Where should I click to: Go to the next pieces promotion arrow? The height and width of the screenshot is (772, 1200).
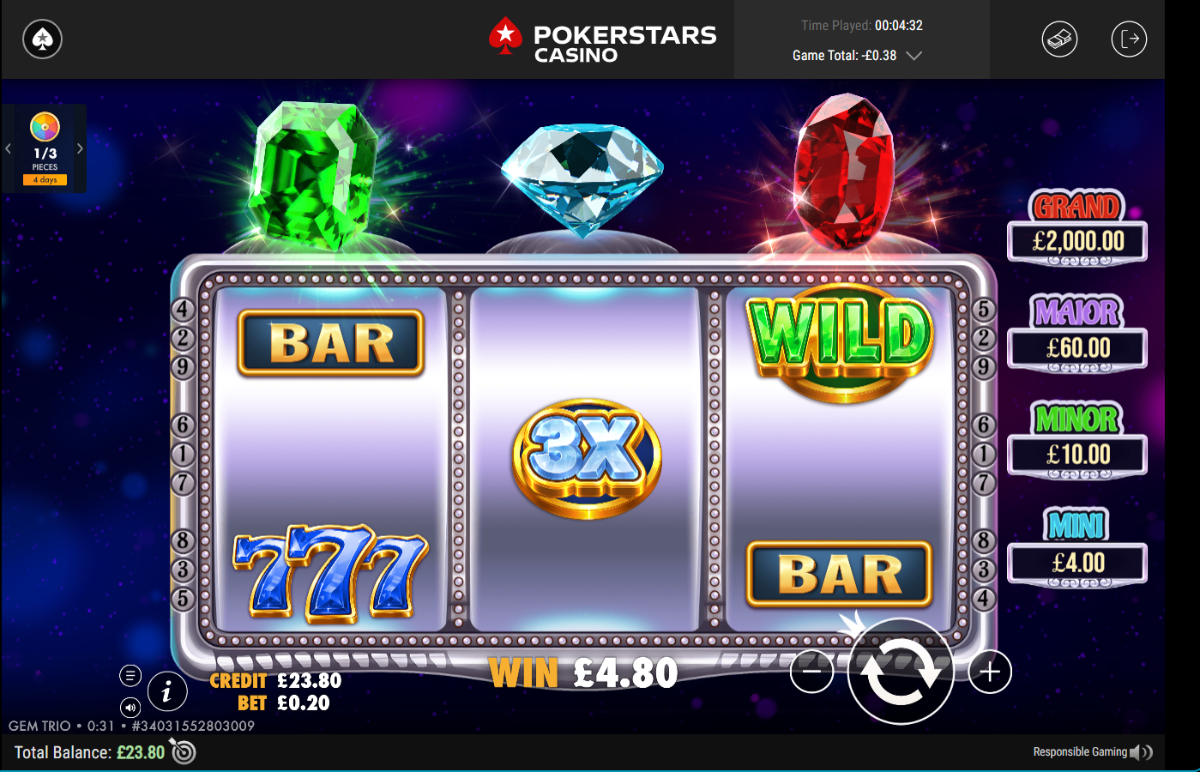pyautogui.click(x=80, y=149)
